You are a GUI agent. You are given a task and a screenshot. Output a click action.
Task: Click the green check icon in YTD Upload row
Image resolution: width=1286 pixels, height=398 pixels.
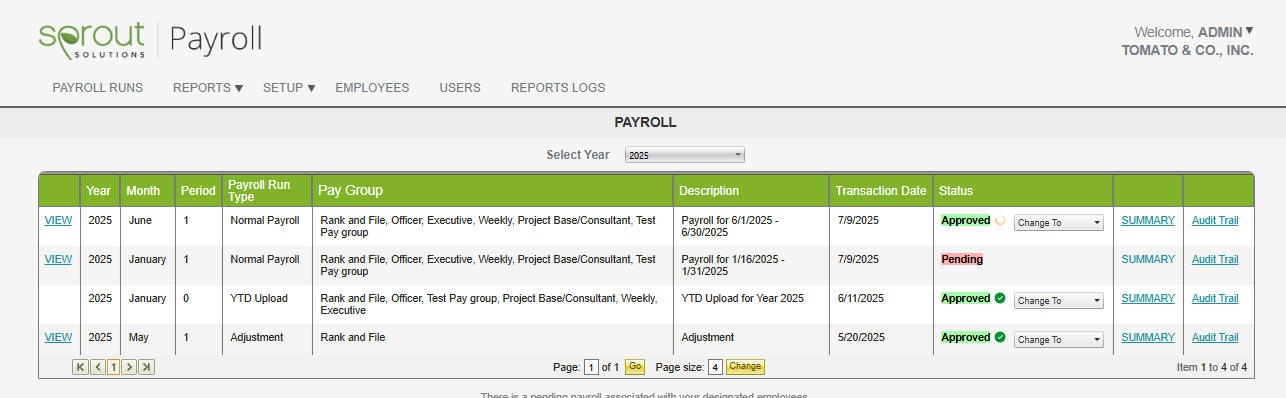click(x=1000, y=298)
